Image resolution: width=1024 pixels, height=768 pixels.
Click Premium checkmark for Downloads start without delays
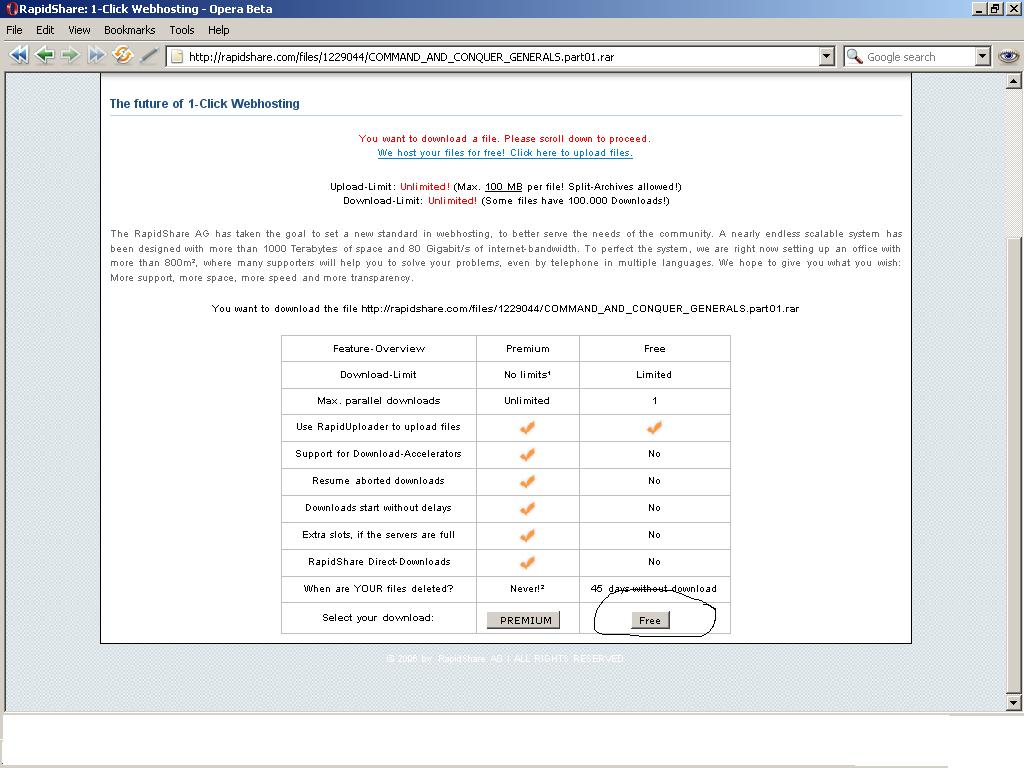[x=527, y=509]
